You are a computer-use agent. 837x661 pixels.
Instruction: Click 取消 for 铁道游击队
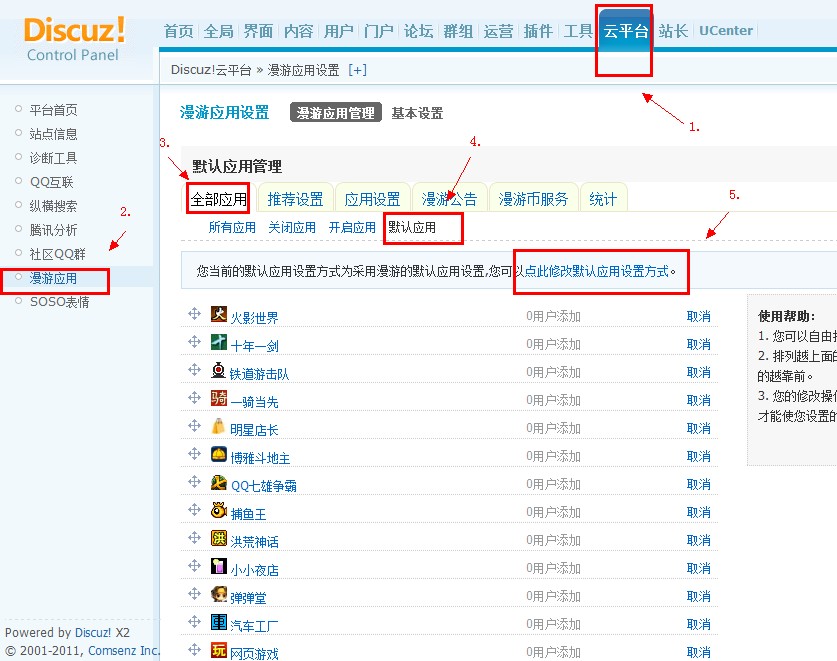(698, 373)
